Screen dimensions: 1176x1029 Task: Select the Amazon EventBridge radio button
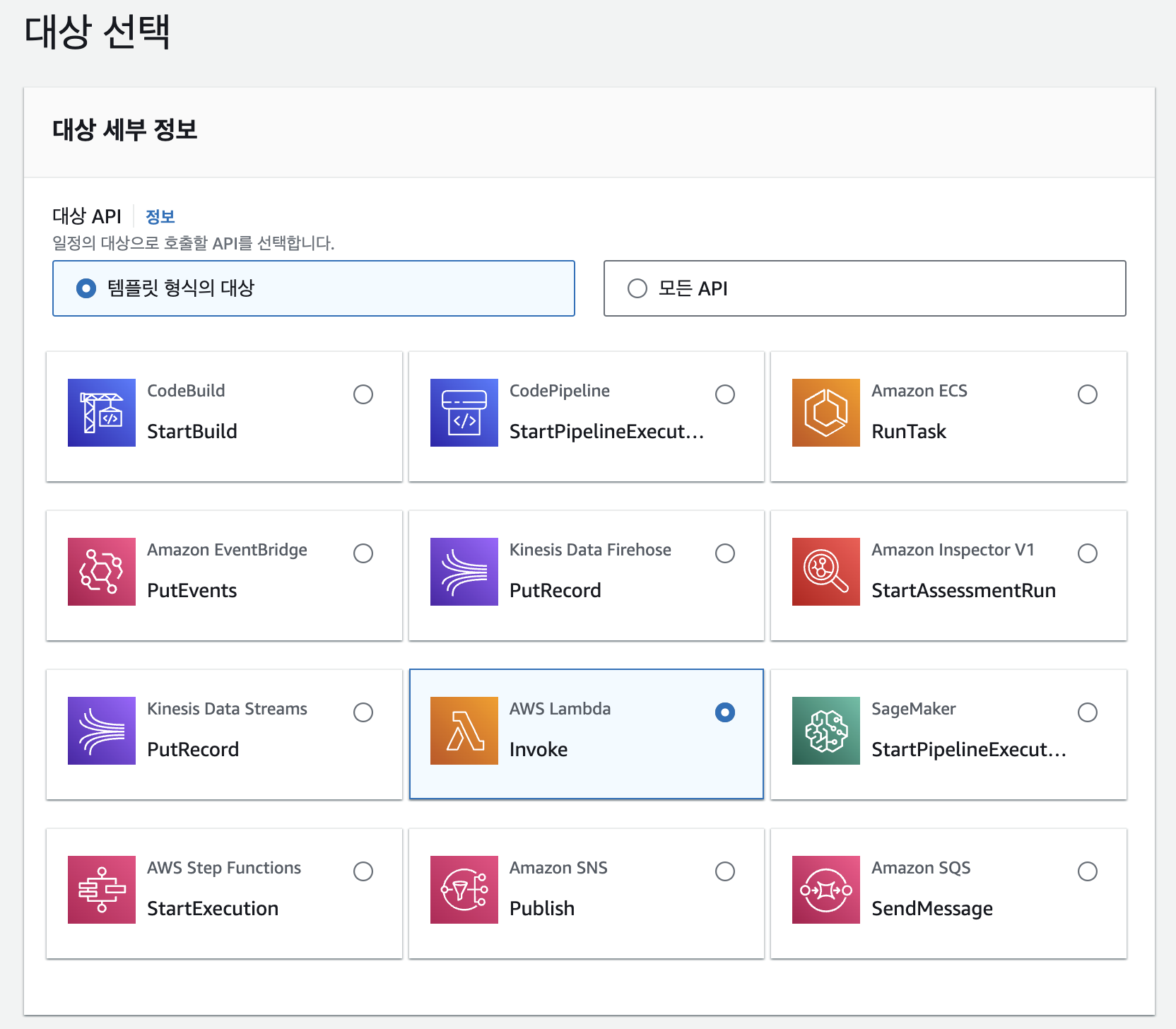click(363, 553)
